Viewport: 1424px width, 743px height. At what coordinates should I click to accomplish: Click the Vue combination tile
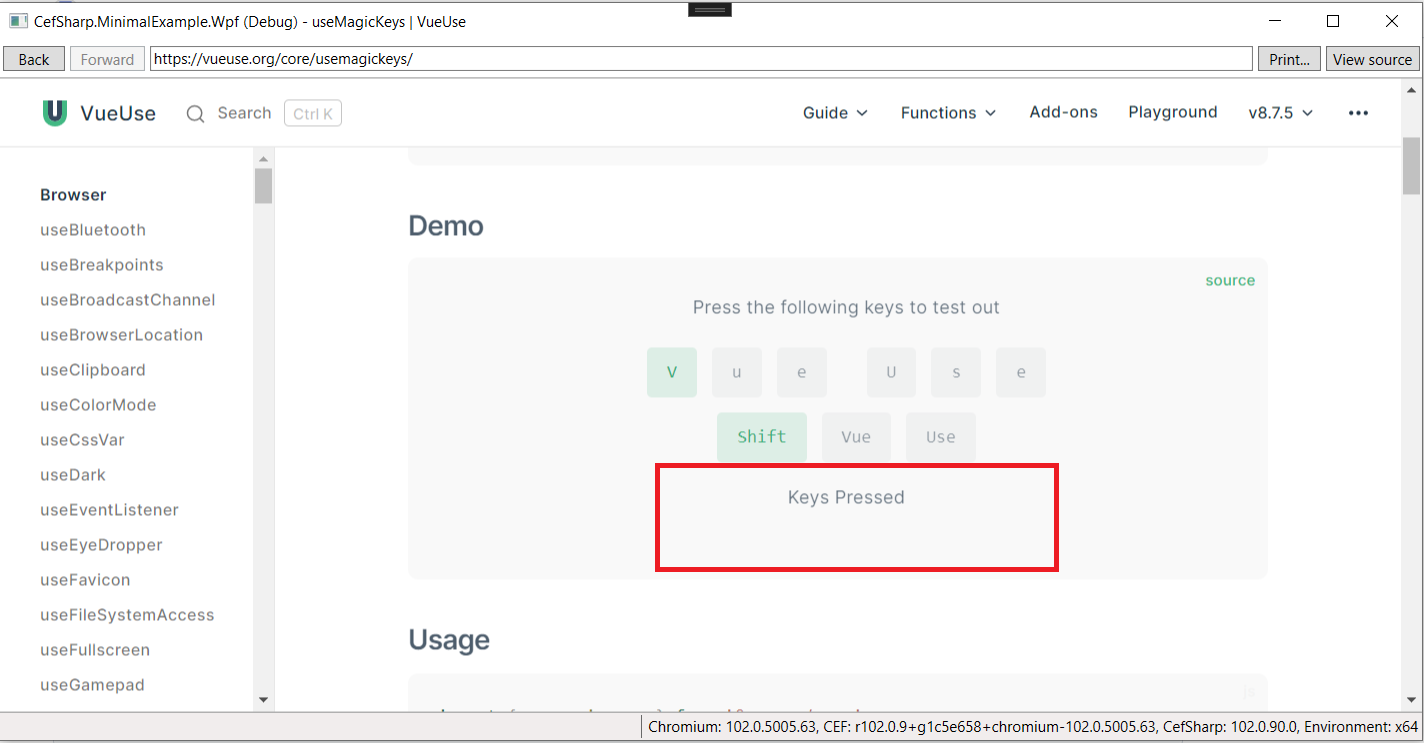point(856,437)
